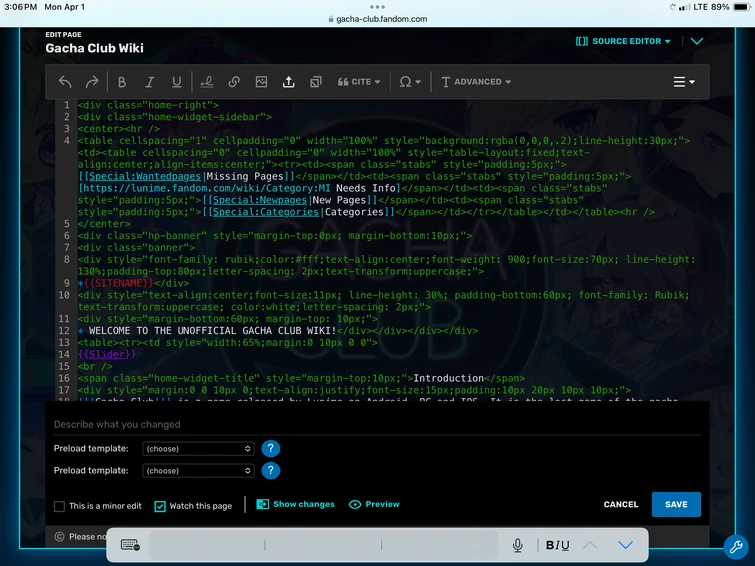Click the redo arrow in the editor toolbar
The width and height of the screenshot is (755, 566).
(92, 82)
